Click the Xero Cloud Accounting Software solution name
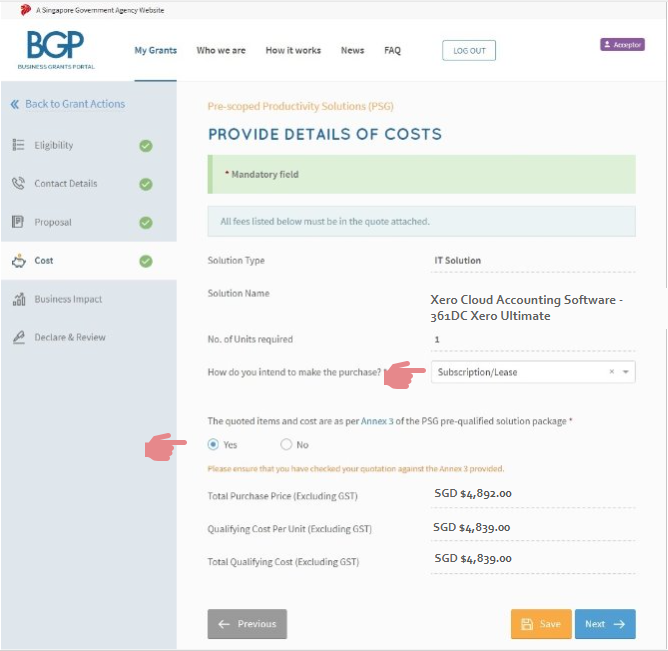This screenshot has width=668, height=651. tap(527, 308)
